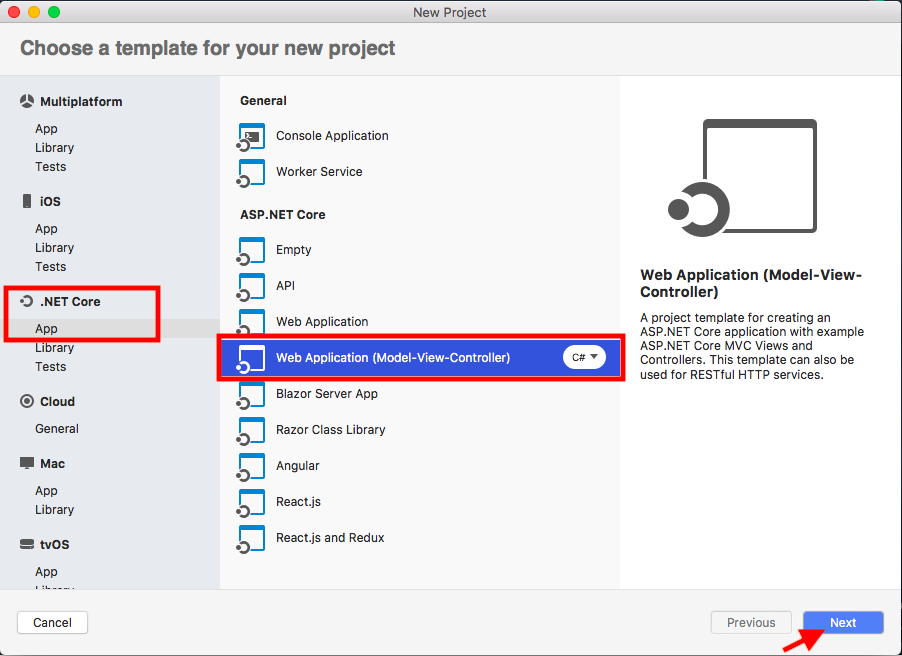Click the .NET Core category icon
This screenshot has width=902, height=656.
(x=26, y=301)
